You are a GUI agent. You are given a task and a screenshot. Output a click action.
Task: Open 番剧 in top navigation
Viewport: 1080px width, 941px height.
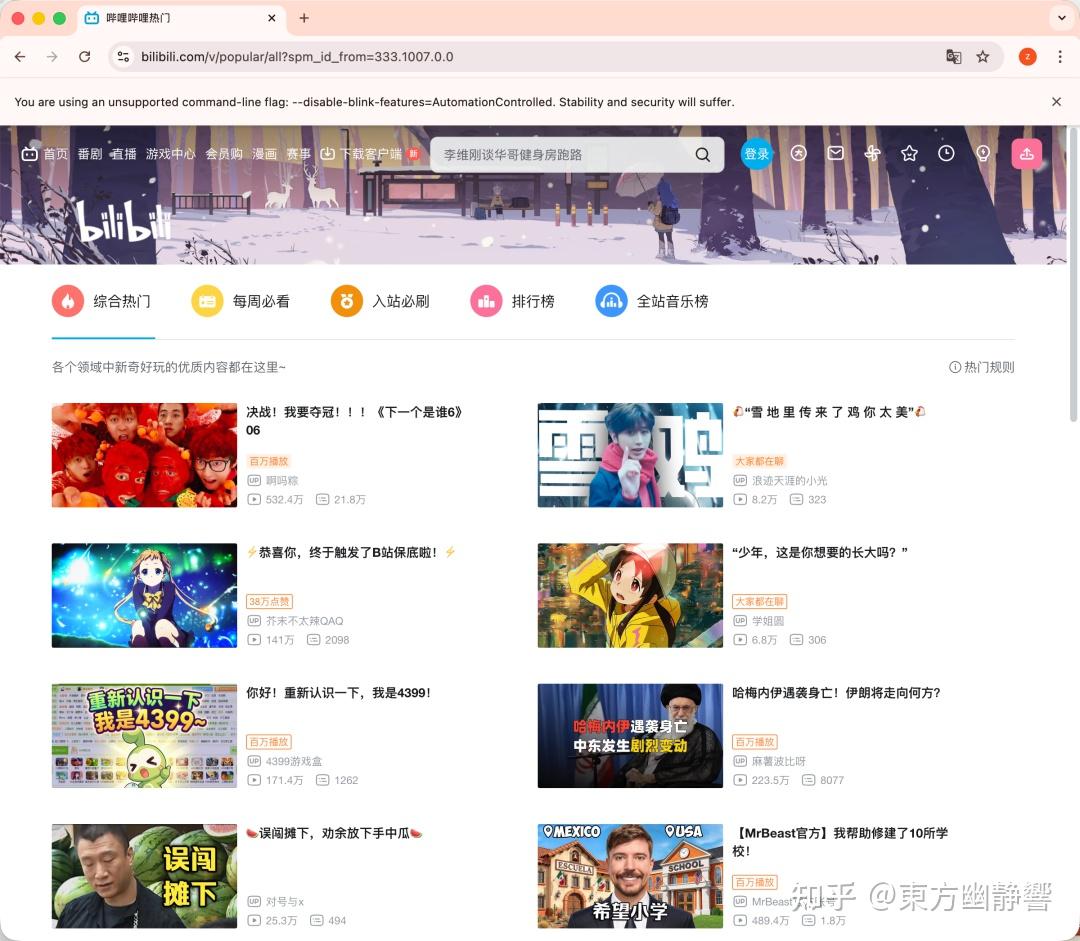point(90,154)
